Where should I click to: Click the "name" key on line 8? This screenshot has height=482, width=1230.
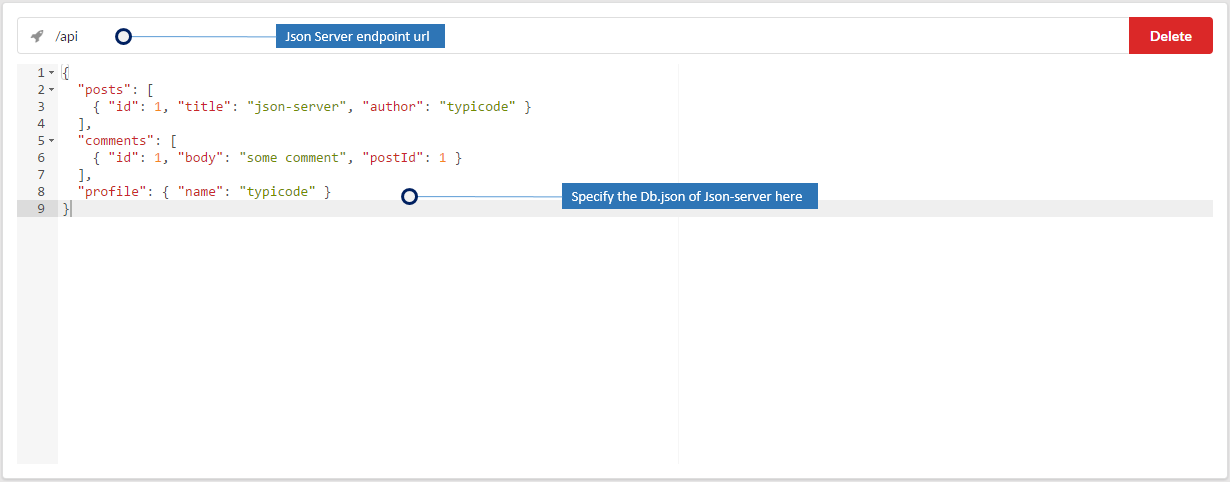pyautogui.click(x=200, y=191)
